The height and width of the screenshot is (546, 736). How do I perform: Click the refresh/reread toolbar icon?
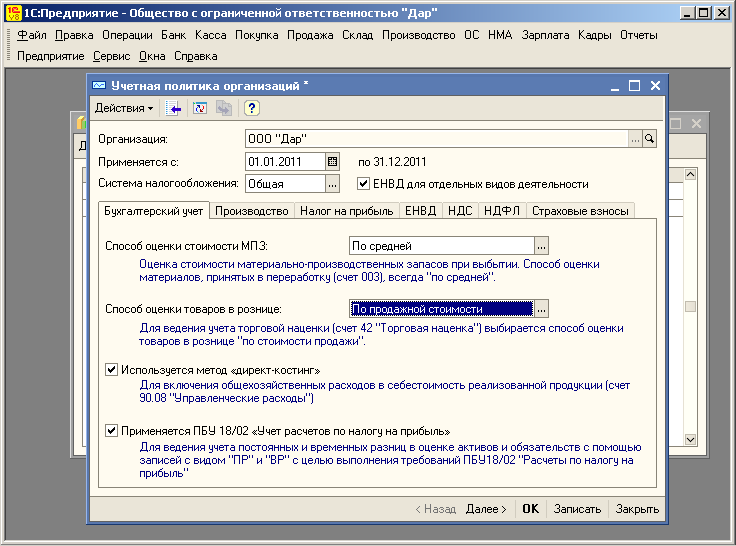tap(200, 108)
